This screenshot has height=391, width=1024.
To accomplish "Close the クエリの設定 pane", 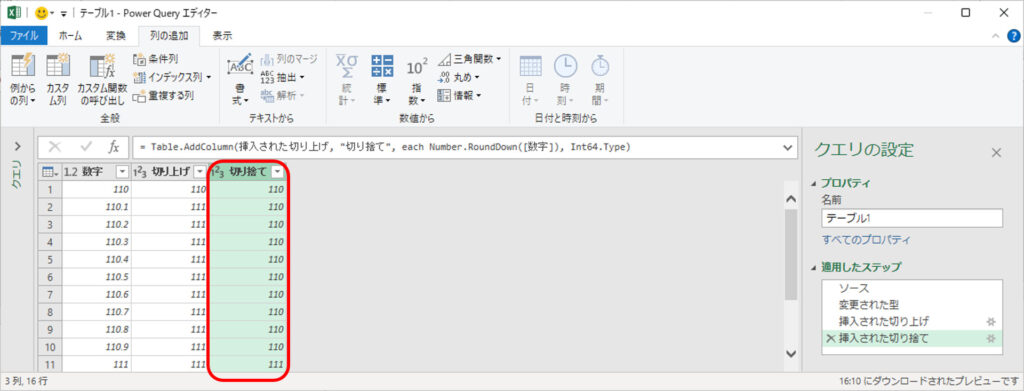I will coord(996,153).
